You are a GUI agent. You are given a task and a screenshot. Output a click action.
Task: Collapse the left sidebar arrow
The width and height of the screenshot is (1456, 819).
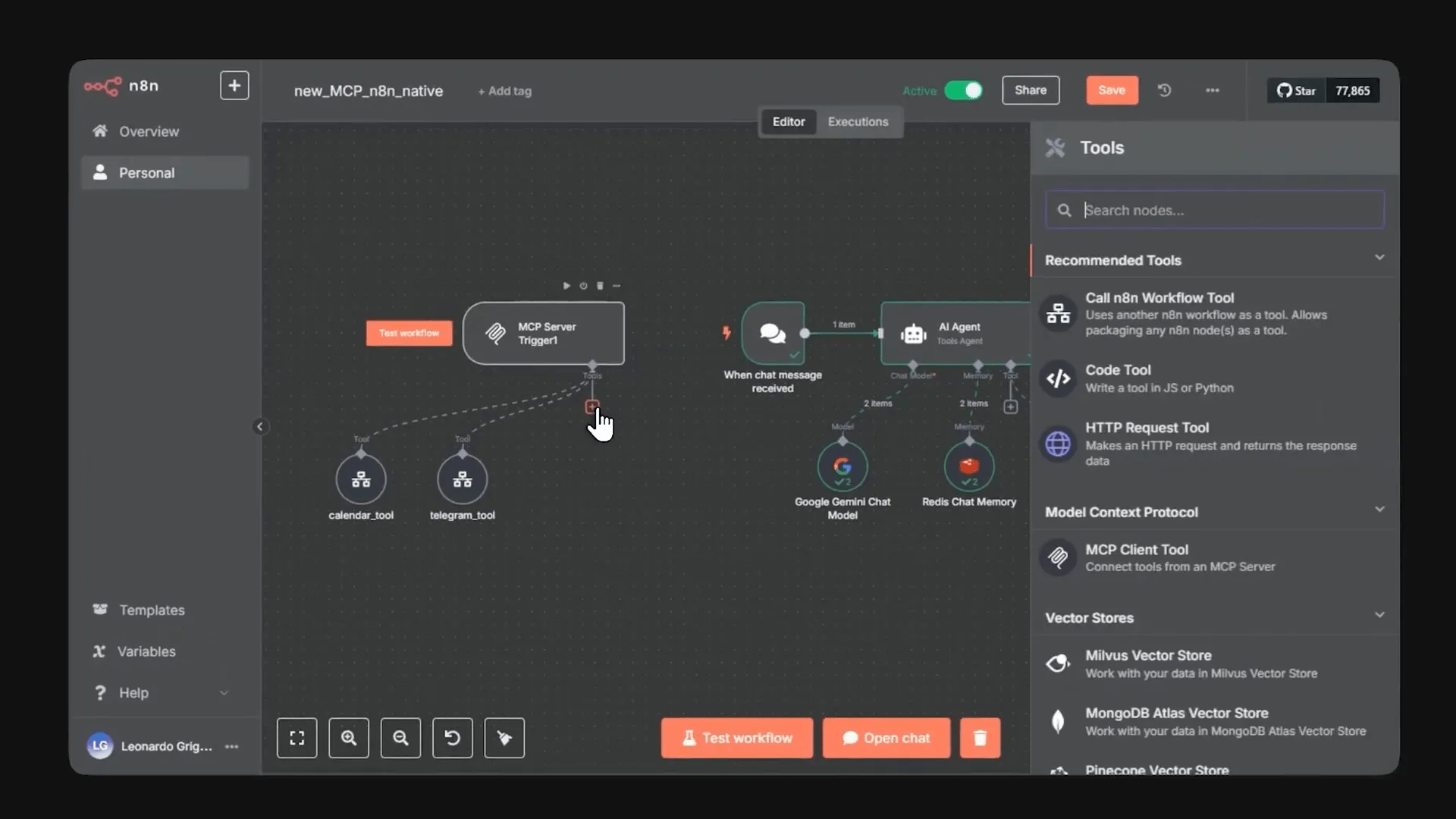(260, 426)
